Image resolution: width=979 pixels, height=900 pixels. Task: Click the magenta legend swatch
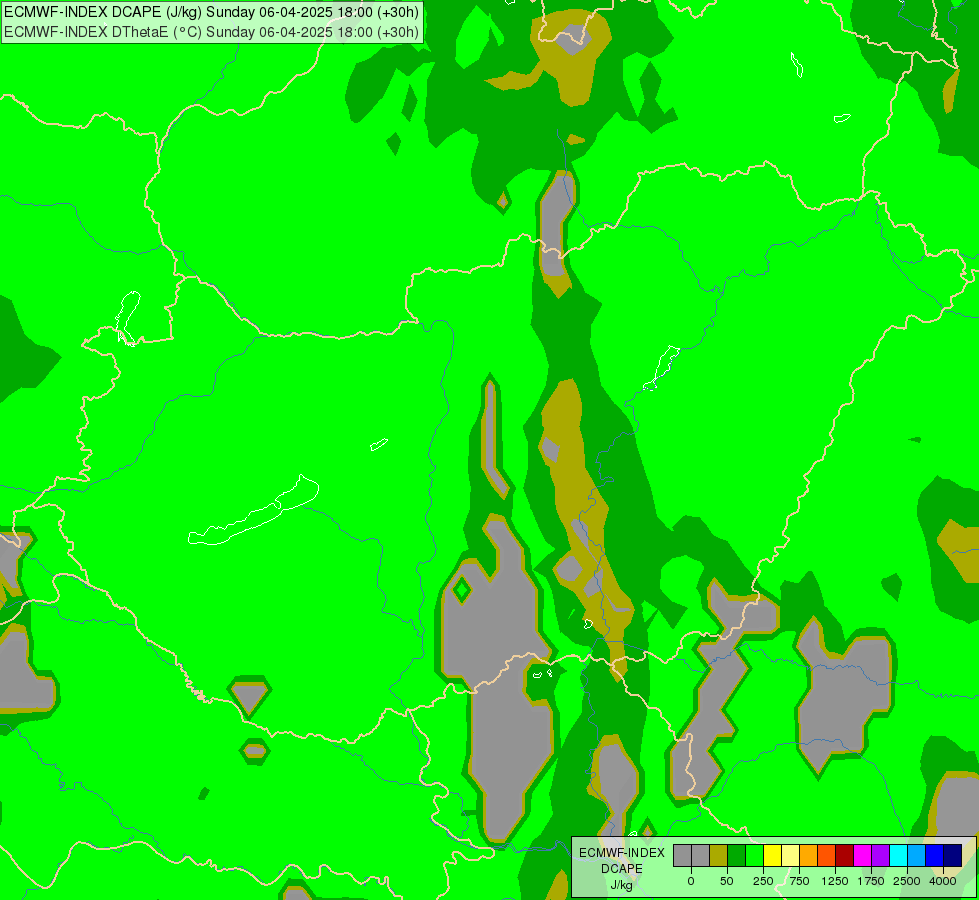coord(862,855)
